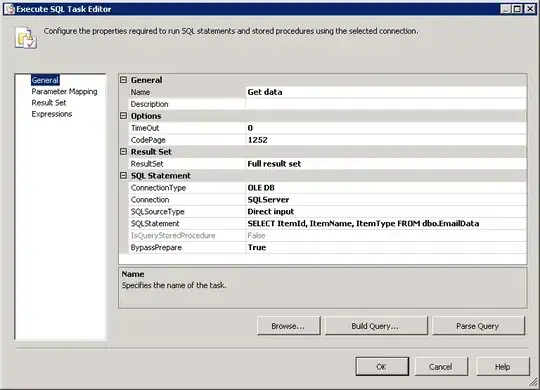Click the Cancel button
The image size is (540, 390).
(441, 367)
